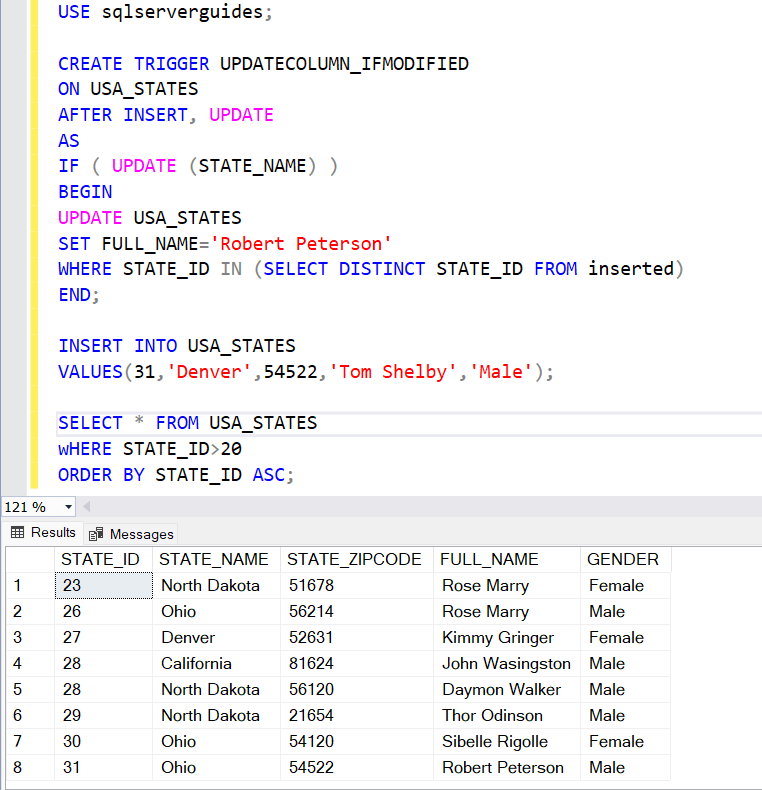This screenshot has height=790, width=762.
Task: Click zipcode cell 51678
Action: [x=357, y=585]
